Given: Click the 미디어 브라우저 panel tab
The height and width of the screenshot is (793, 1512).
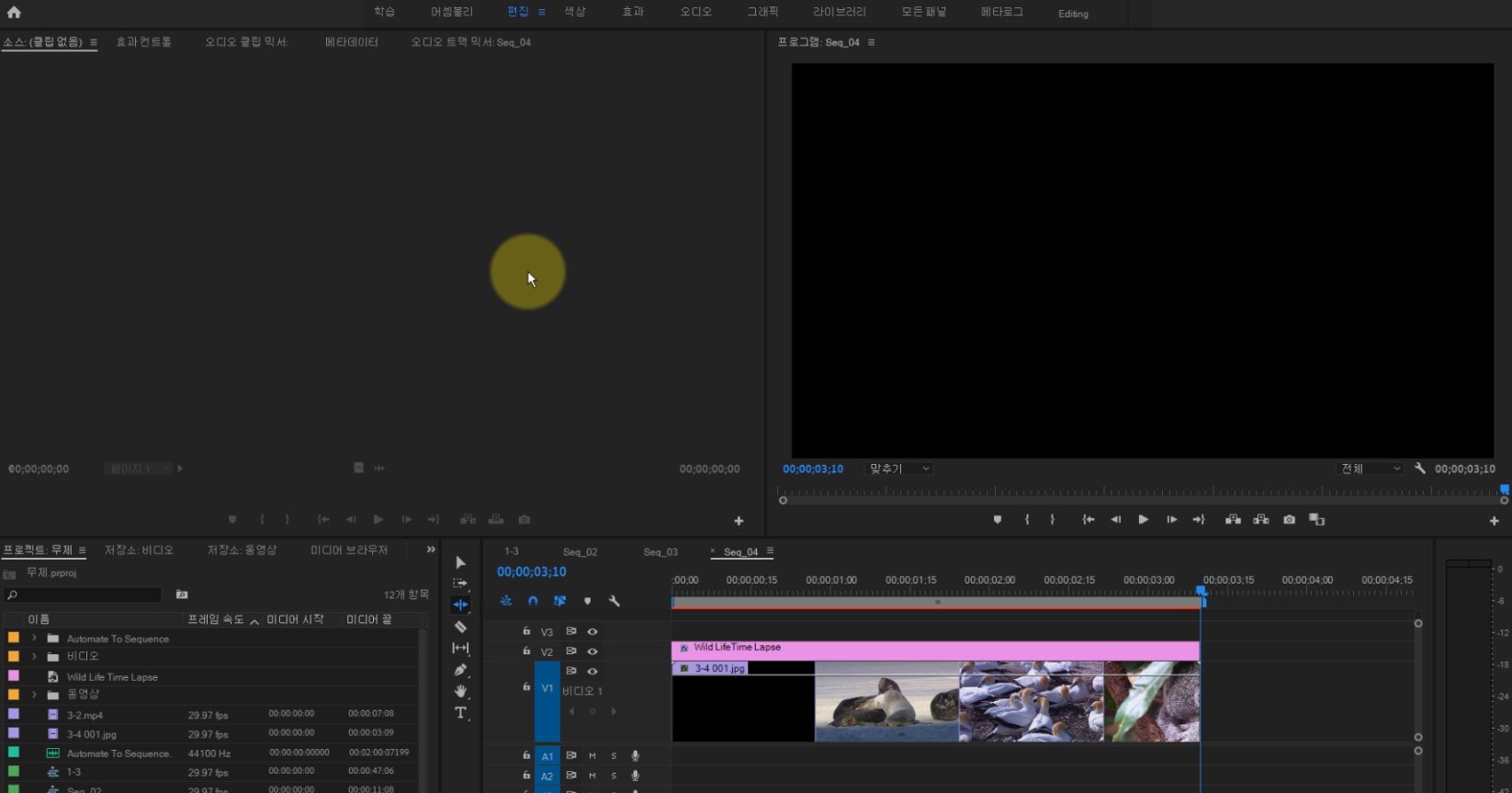Looking at the screenshot, I should [348, 550].
